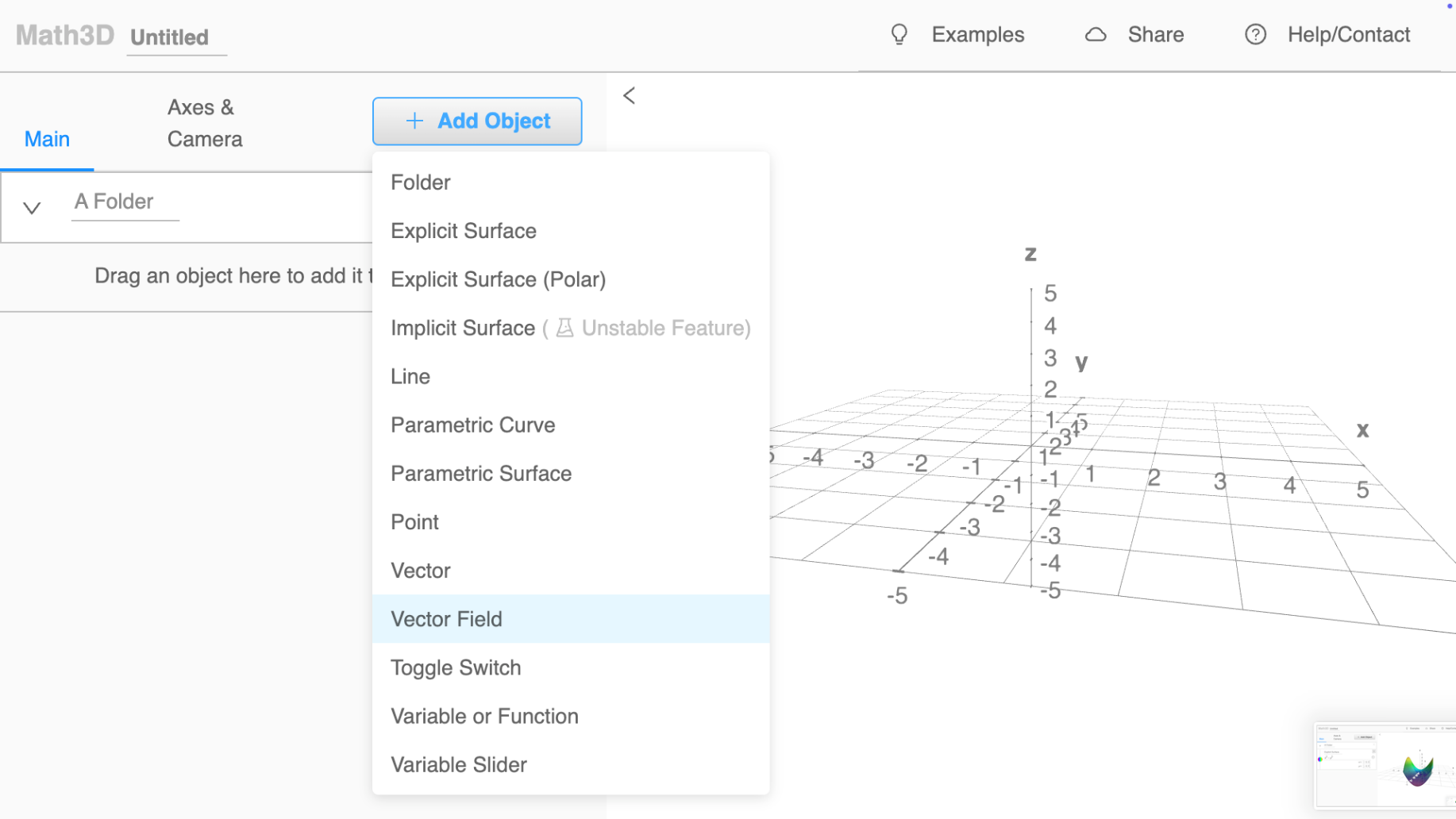Add a Toggle Switch object

tap(456, 667)
